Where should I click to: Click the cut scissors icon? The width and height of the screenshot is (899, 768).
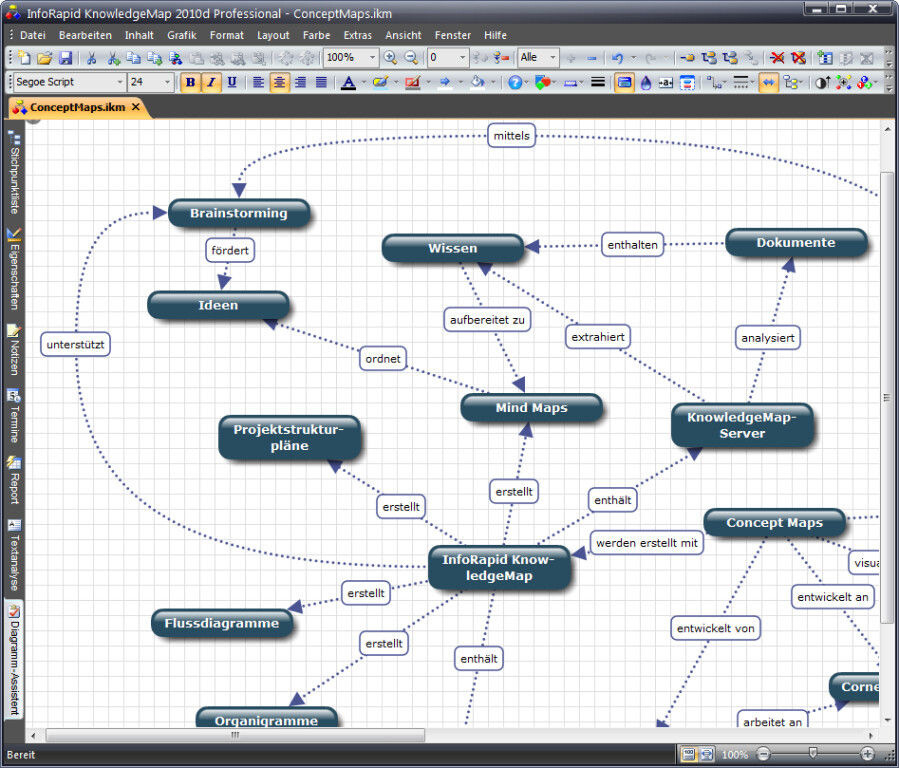91,58
